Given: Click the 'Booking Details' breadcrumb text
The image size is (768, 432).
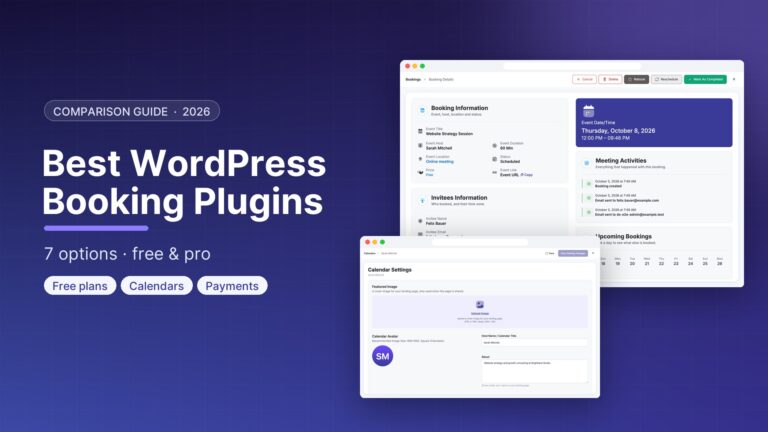Looking at the screenshot, I should pos(441,79).
